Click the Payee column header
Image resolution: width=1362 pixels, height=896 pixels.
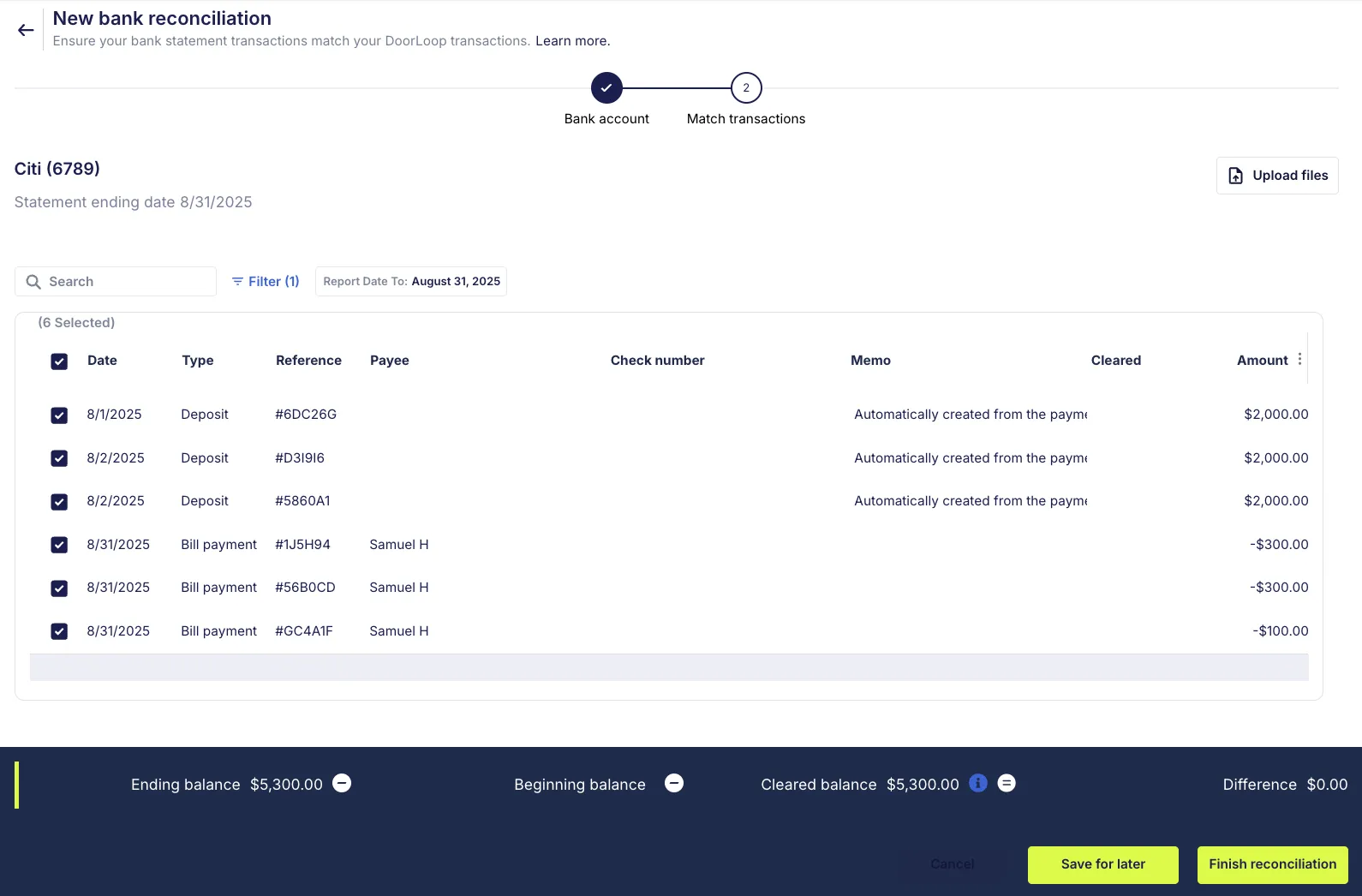click(390, 361)
